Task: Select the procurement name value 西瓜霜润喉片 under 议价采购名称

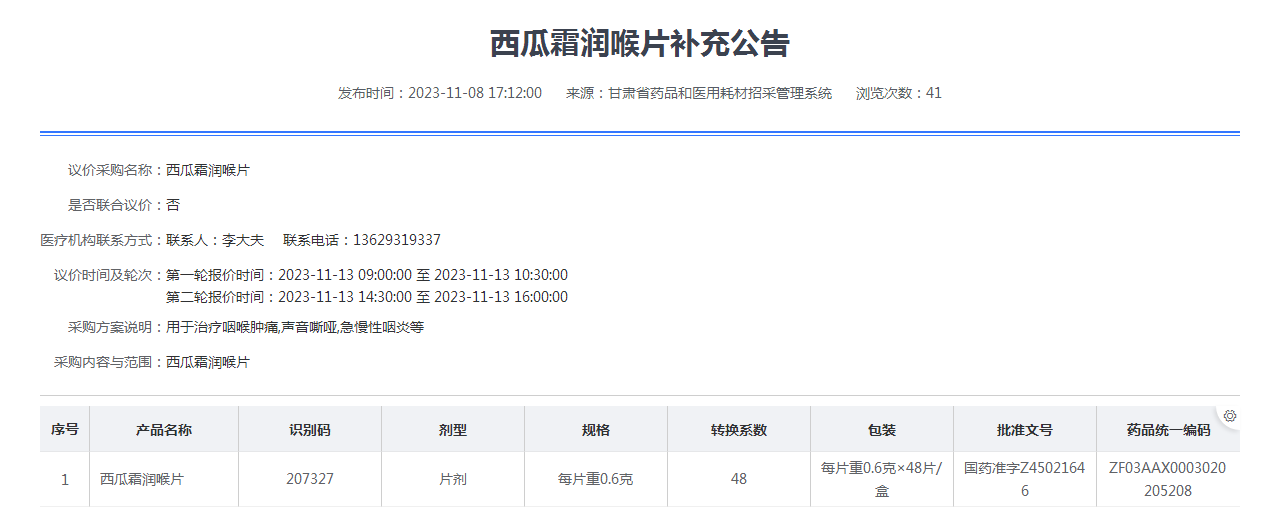Action: pyautogui.click(x=208, y=170)
